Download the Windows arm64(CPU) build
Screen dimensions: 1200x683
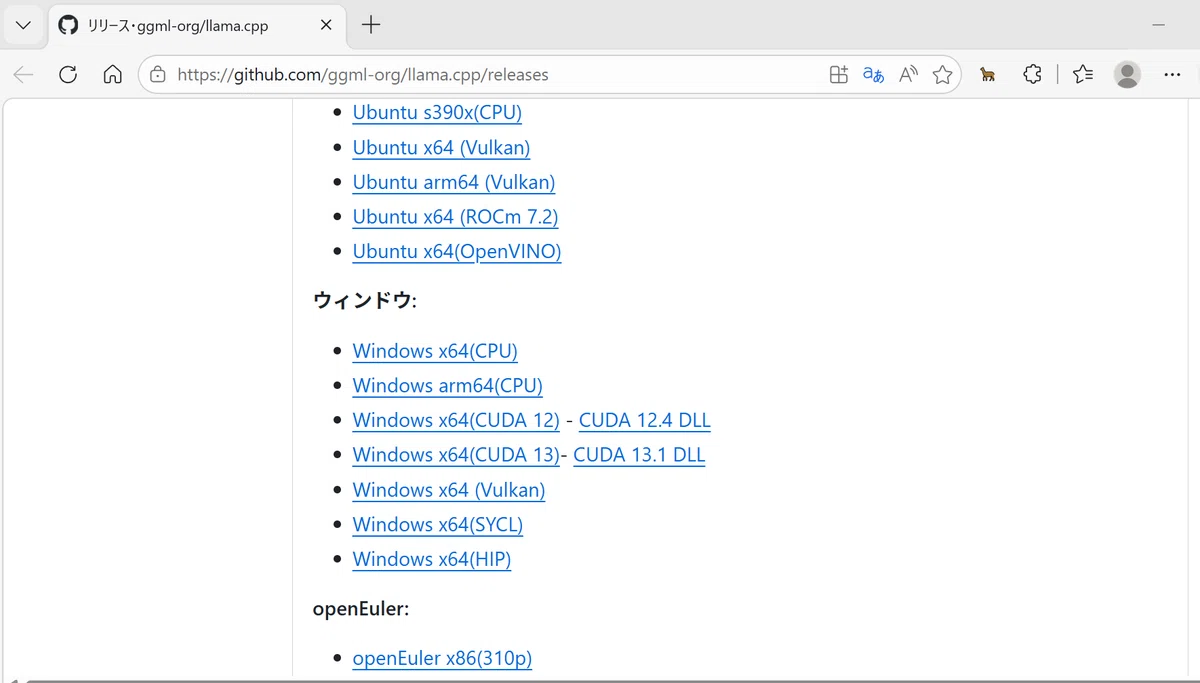pyautogui.click(x=448, y=386)
